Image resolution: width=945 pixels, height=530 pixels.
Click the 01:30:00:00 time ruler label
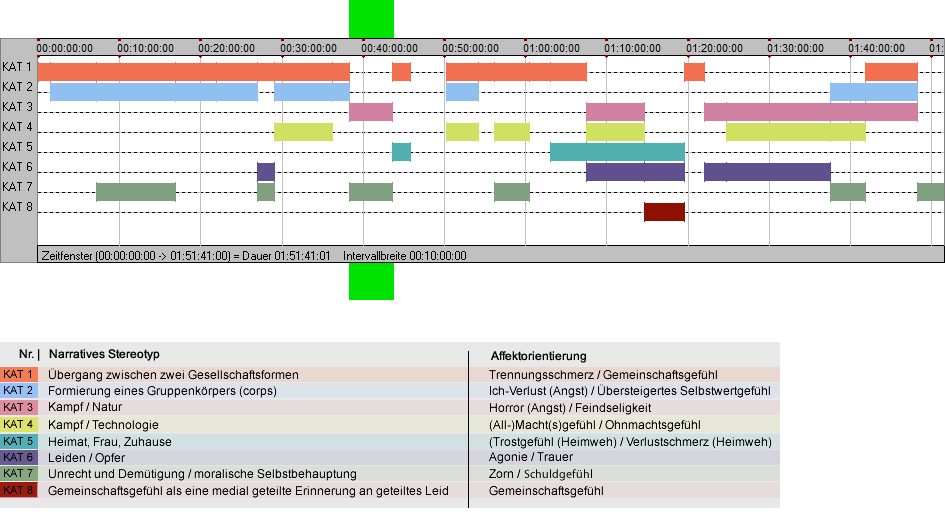click(x=796, y=48)
